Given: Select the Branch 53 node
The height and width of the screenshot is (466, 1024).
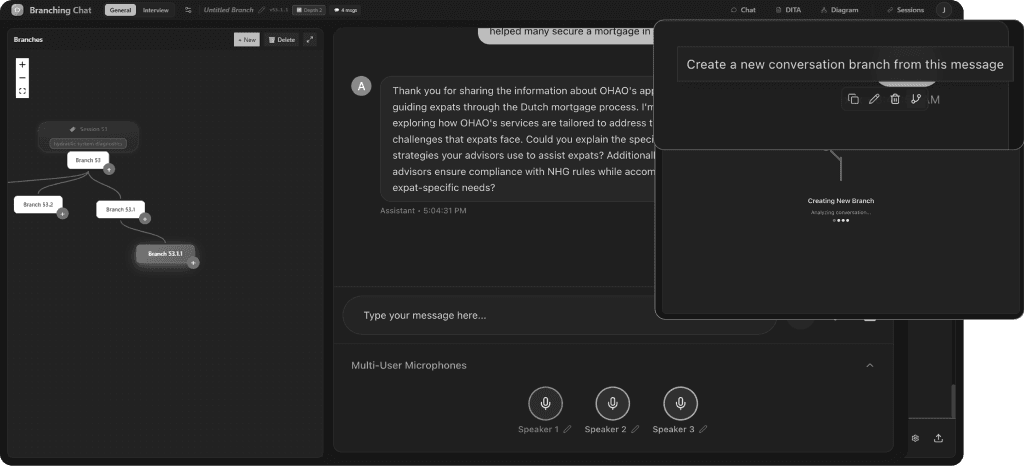Looking at the screenshot, I should 88,160.
